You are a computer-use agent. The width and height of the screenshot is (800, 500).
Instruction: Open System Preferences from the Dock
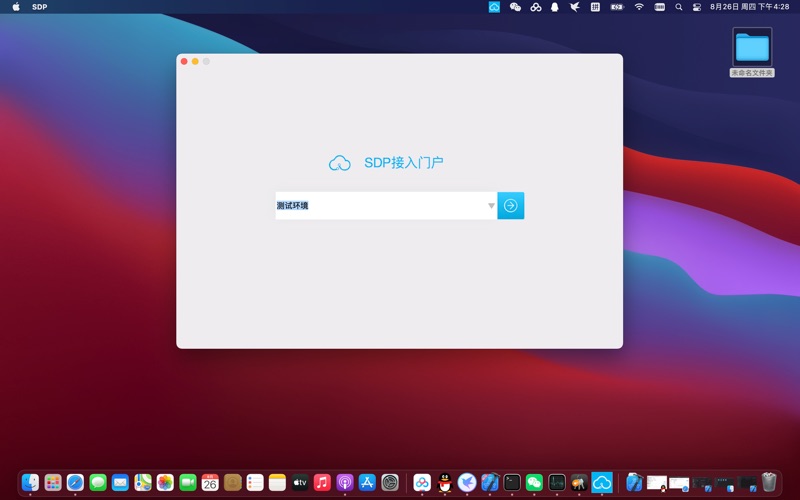(389, 482)
